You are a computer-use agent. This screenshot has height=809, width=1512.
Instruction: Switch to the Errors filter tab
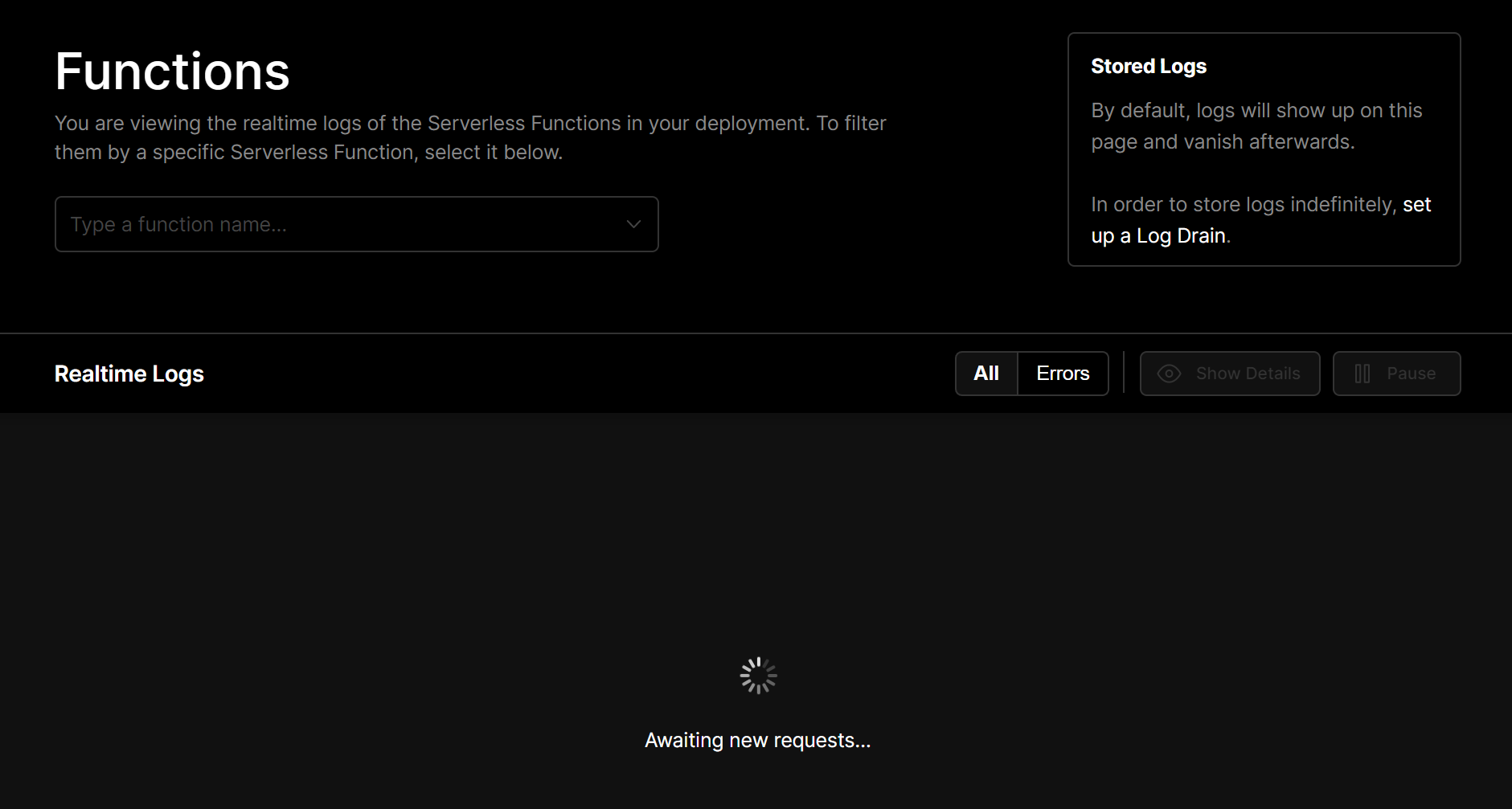1063,374
